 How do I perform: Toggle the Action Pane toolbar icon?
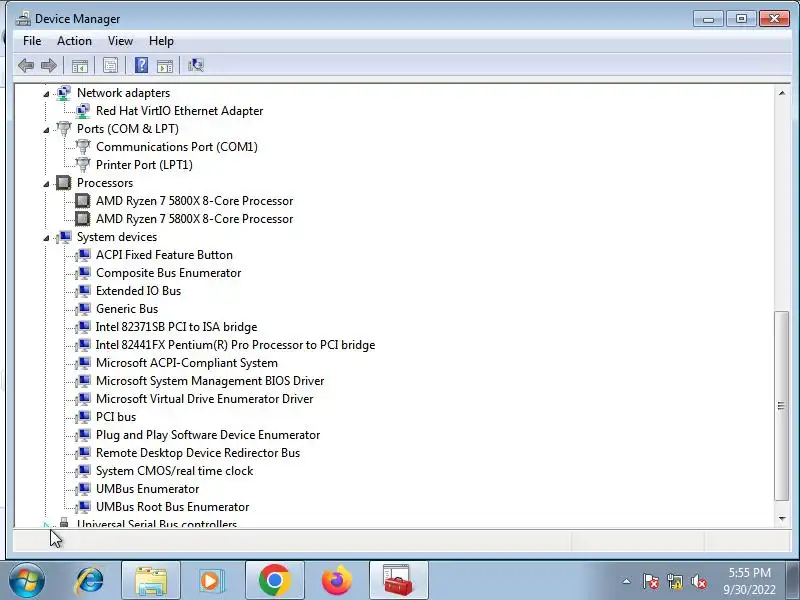[x=165, y=65]
